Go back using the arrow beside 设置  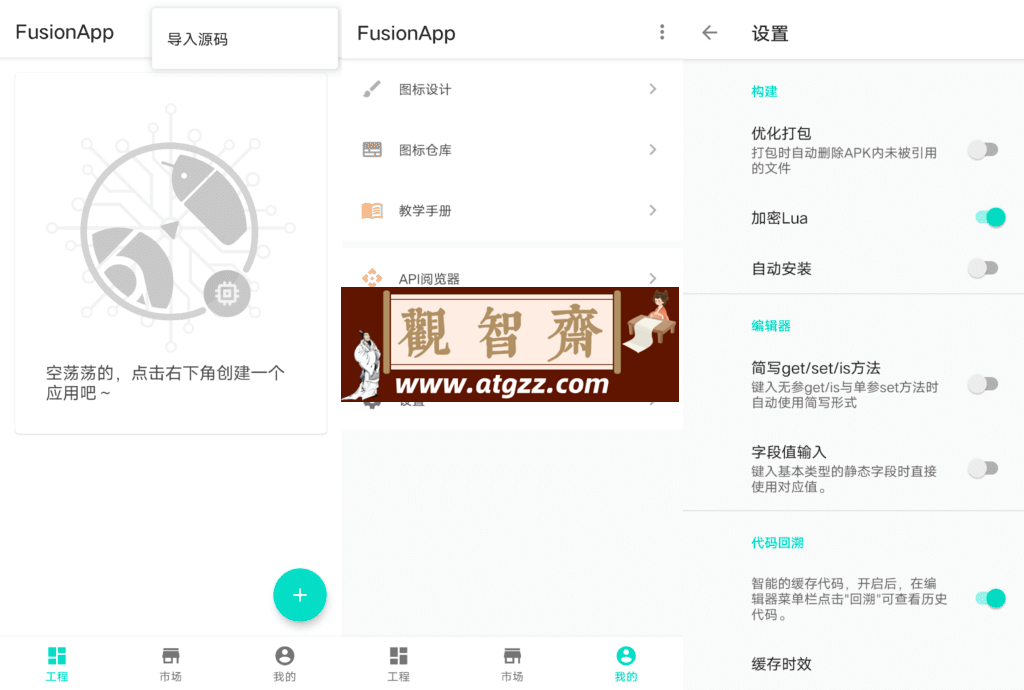click(x=709, y=33)
